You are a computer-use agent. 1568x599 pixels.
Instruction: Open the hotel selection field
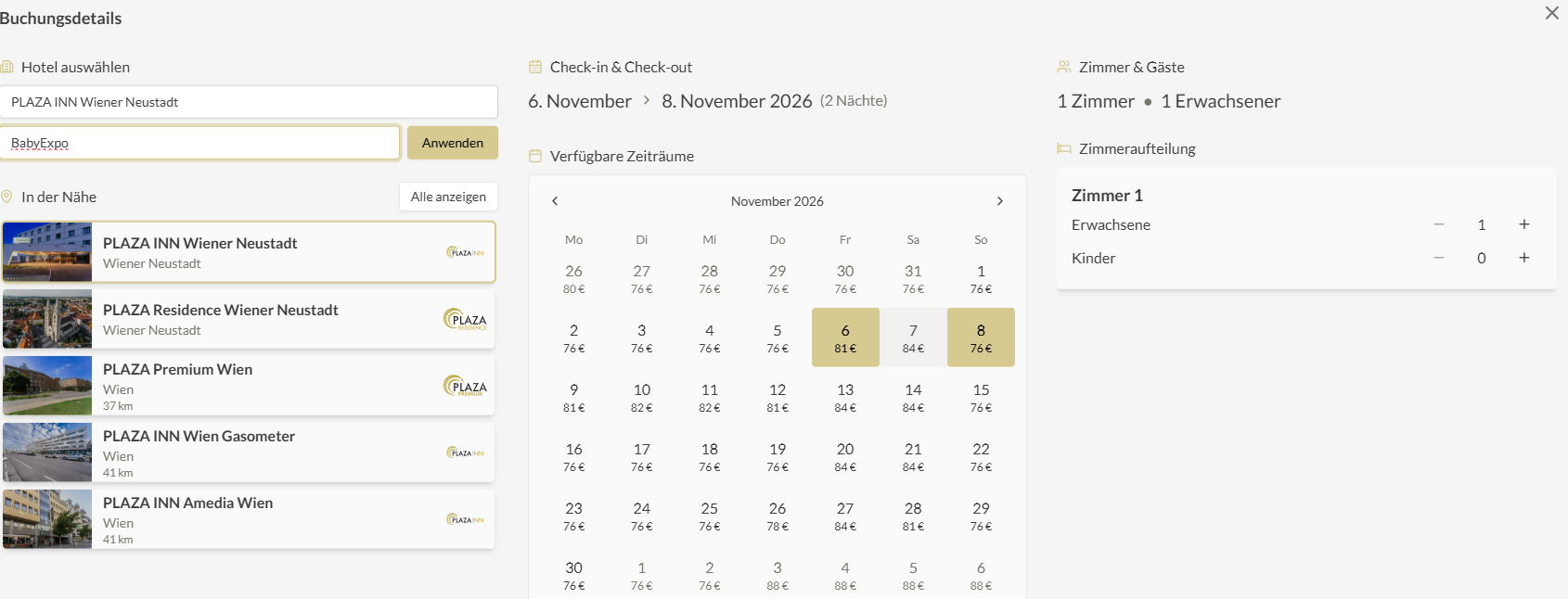point(249,102)
